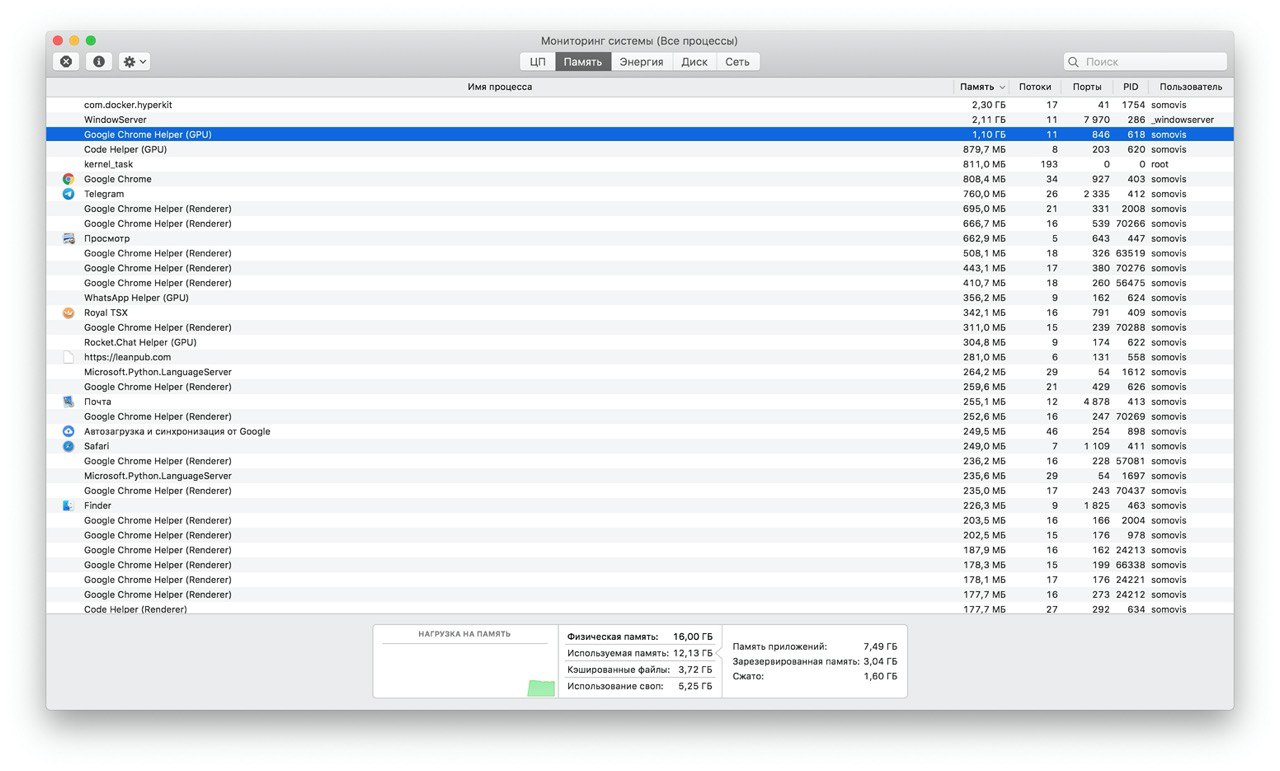Click the Кэшированные файлы statistic

tap(640, 670)
